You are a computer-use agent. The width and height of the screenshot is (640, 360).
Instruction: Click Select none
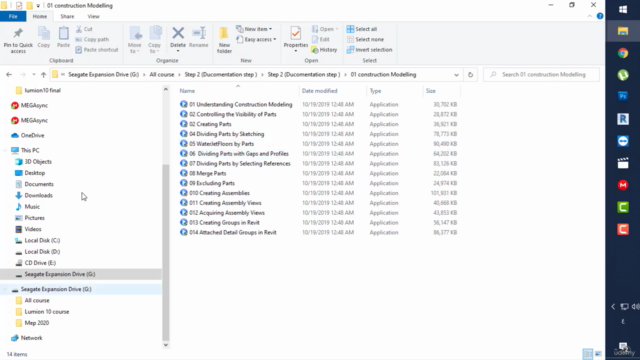tap(365, 40)
